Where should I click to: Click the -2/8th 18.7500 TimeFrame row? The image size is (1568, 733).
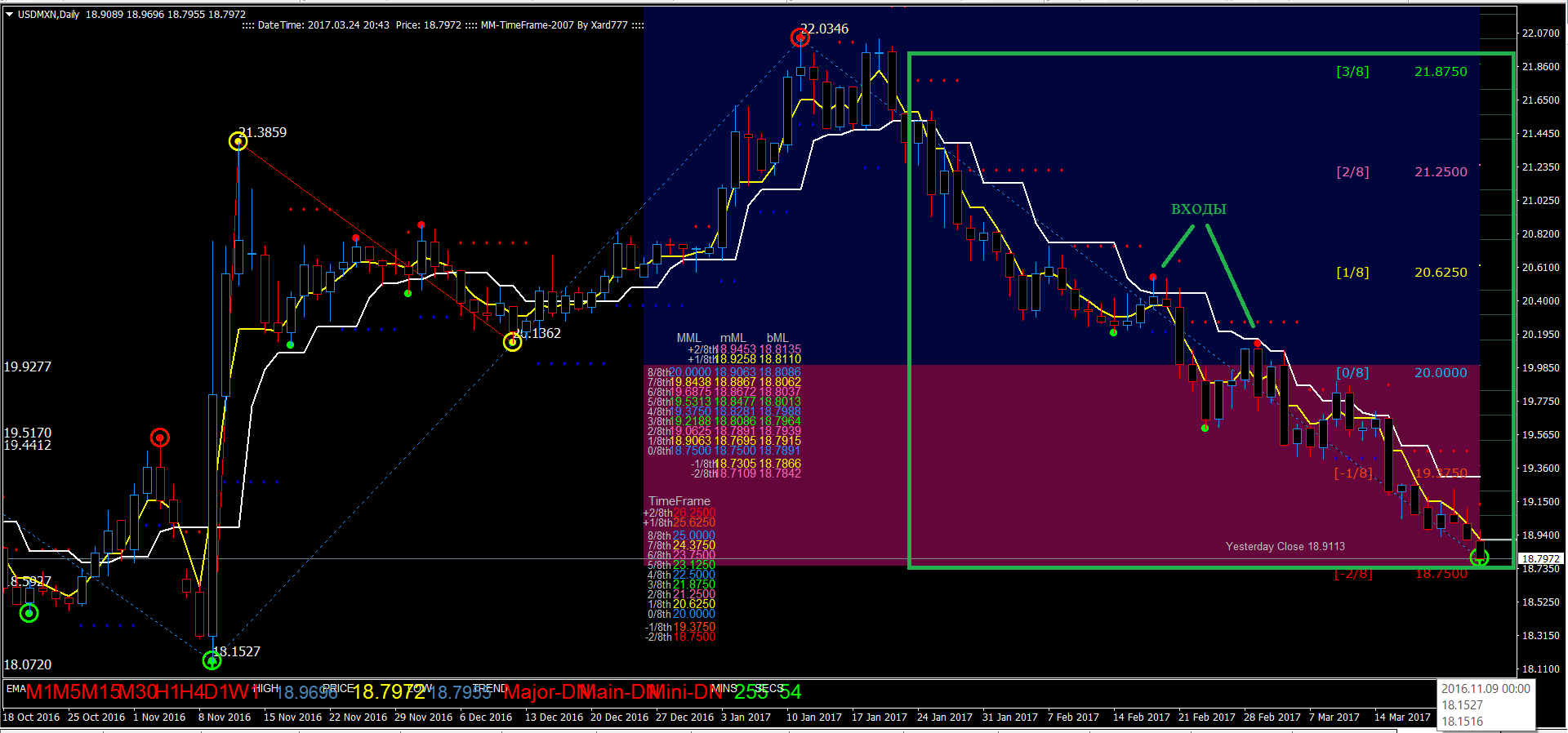(680, 637)
